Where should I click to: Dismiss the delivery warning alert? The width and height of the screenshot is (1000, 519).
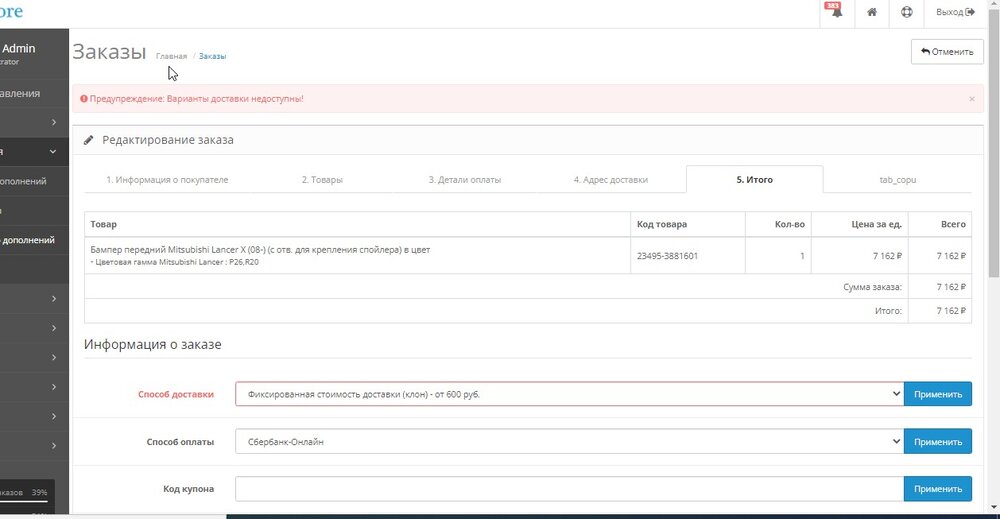(x=971, y=99)
